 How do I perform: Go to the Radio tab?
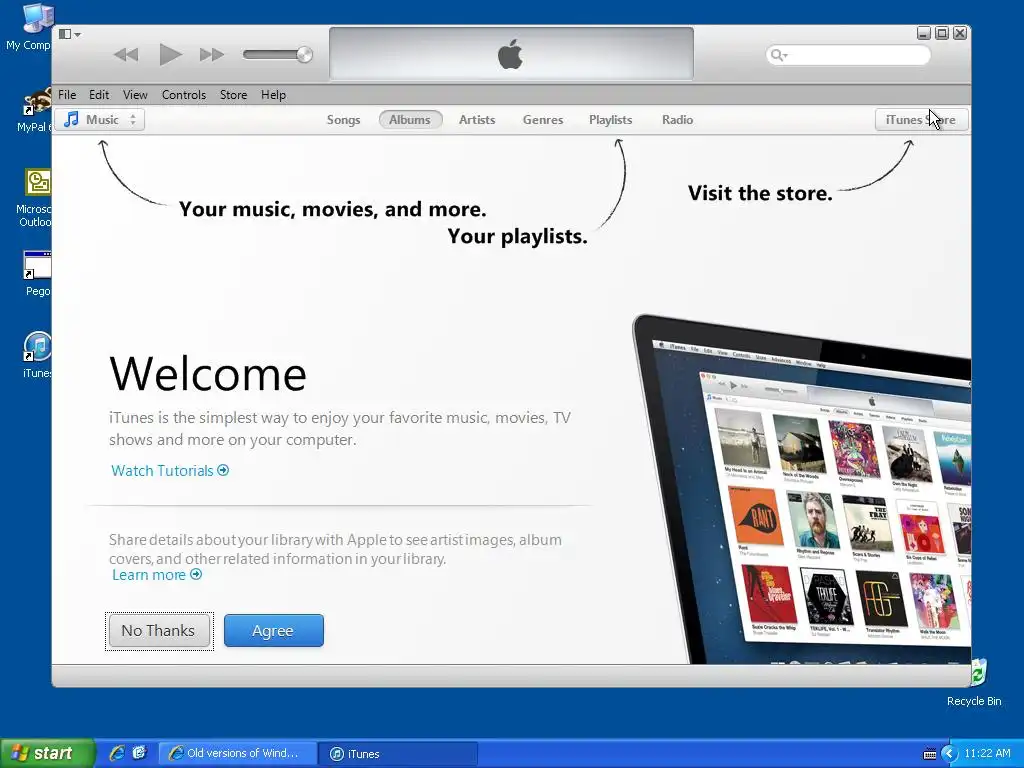677,120
